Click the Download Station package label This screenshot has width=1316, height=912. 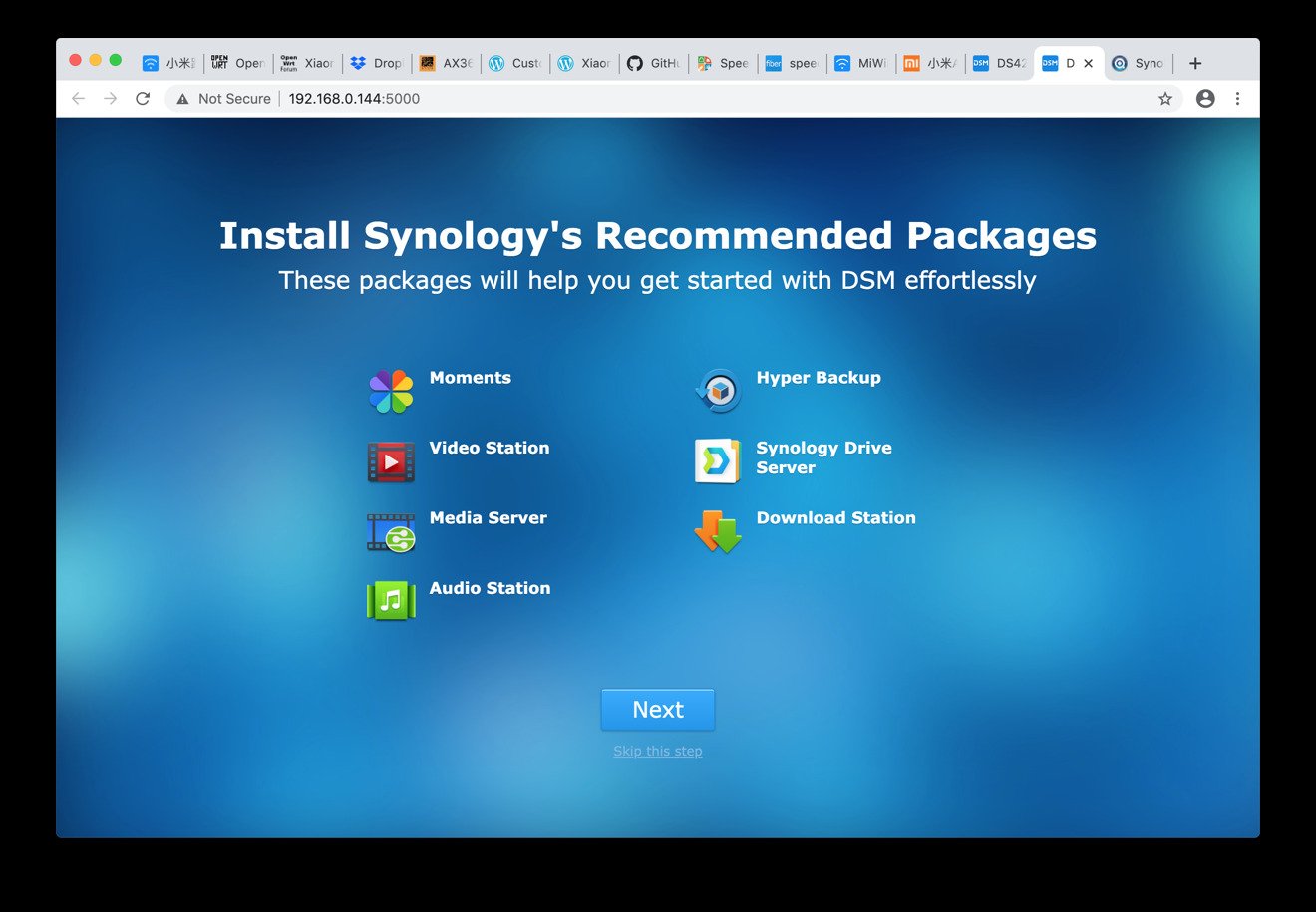coord(835,518)
